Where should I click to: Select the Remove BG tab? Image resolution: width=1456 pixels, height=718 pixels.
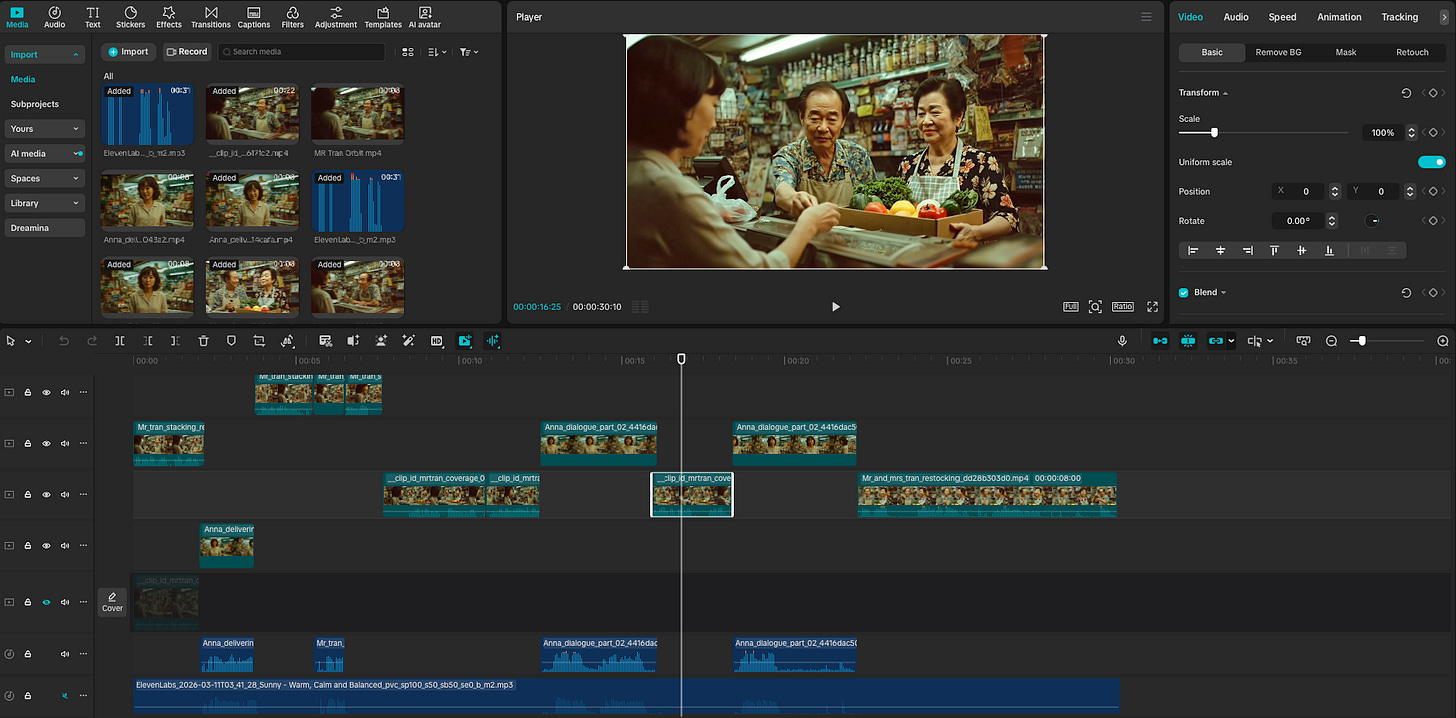[1278, 52]
